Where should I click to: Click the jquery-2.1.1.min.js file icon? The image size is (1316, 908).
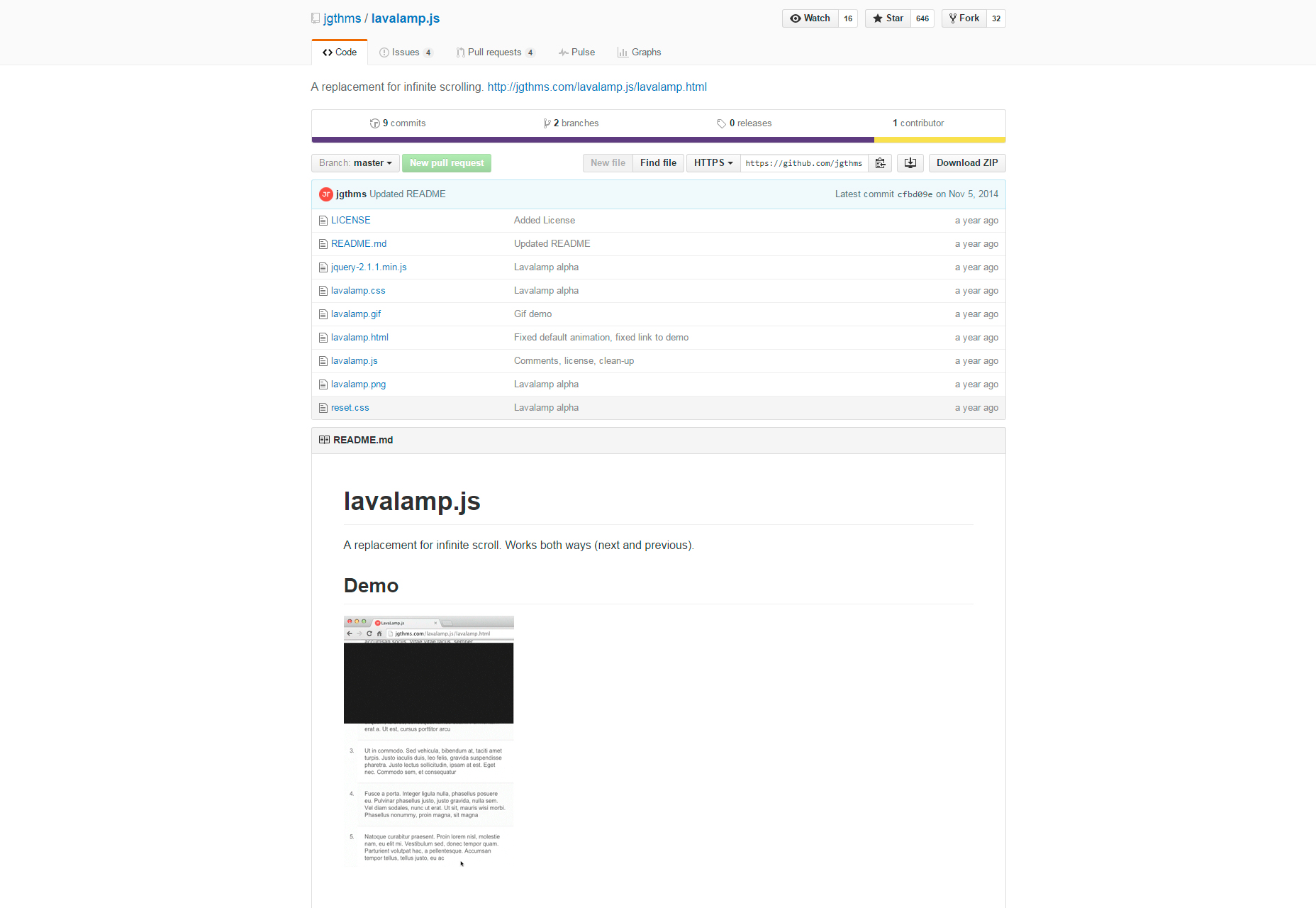coord(323,267)
